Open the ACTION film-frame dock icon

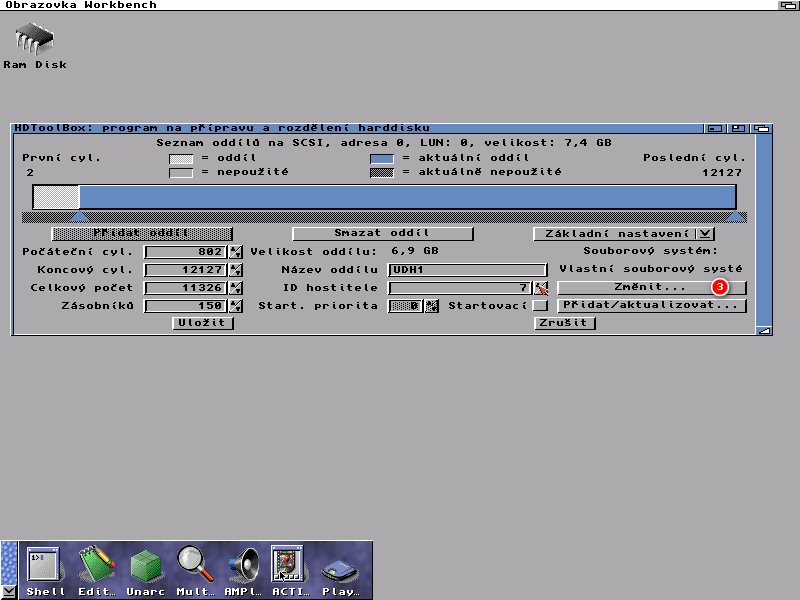pos(288,566)
